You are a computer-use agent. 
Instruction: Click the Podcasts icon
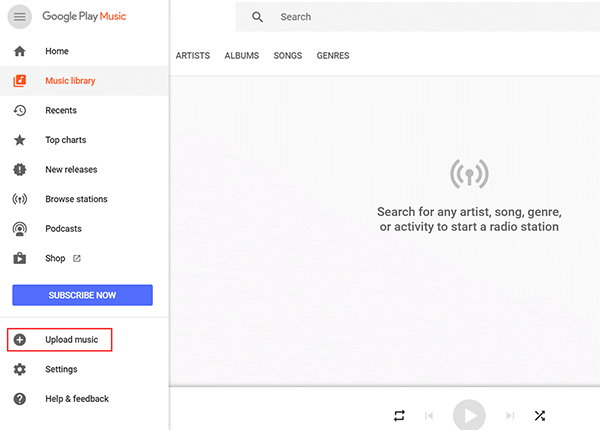click(20, 229)
